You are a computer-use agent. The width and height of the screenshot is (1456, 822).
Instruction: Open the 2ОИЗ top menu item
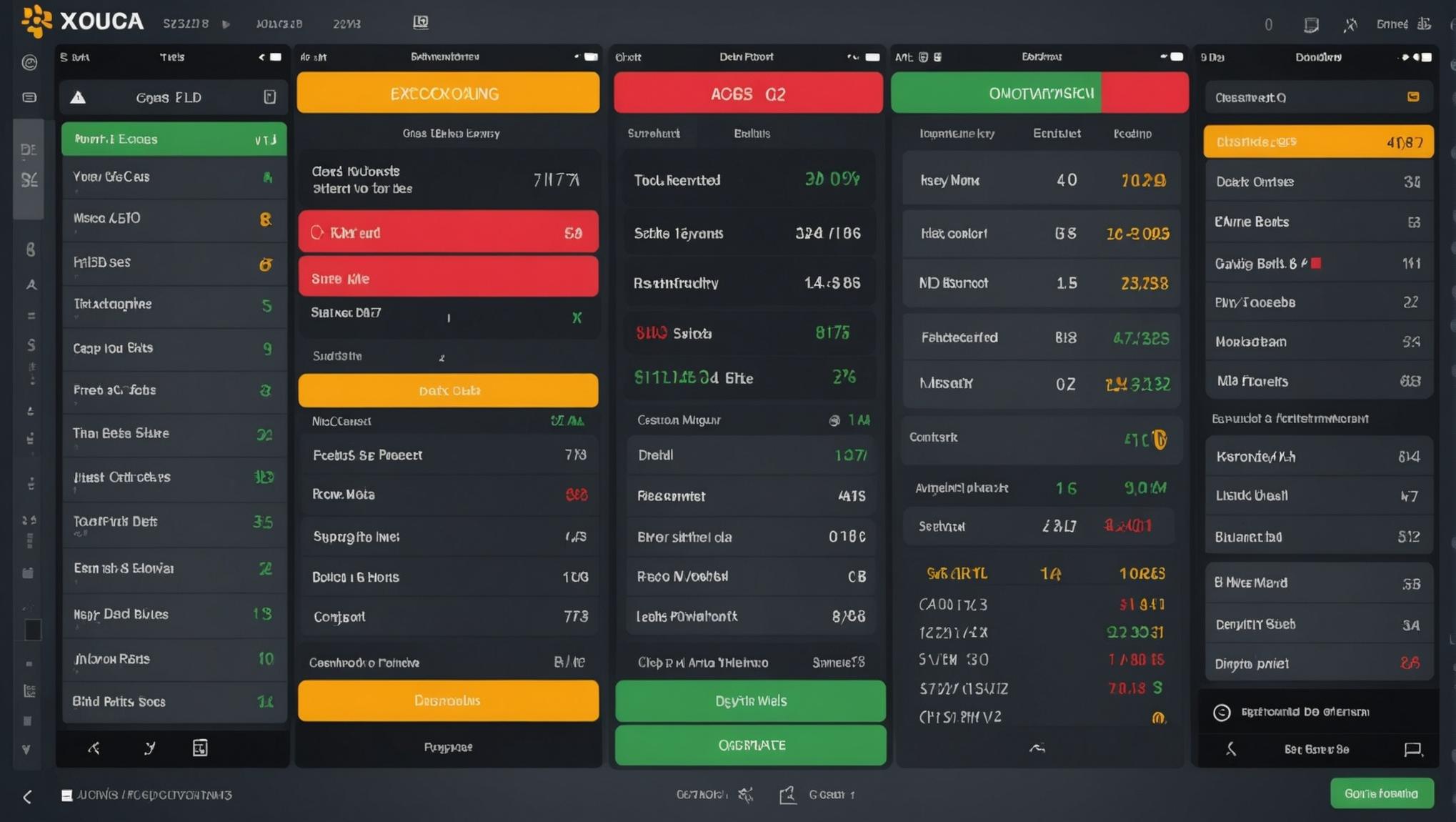[x=346, y=24]
